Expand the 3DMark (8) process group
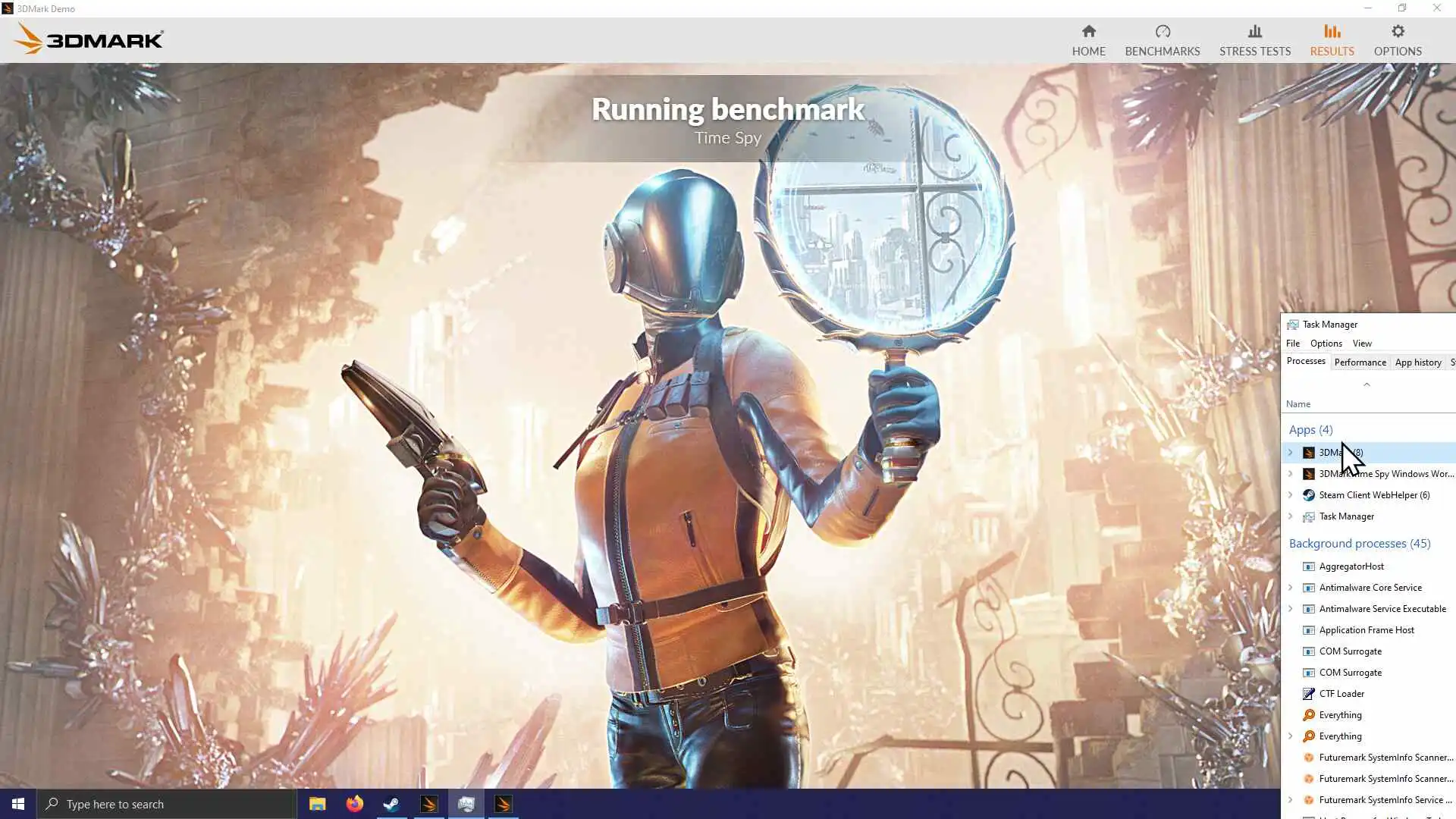The image size is (1456, 819). (1290, 453)
